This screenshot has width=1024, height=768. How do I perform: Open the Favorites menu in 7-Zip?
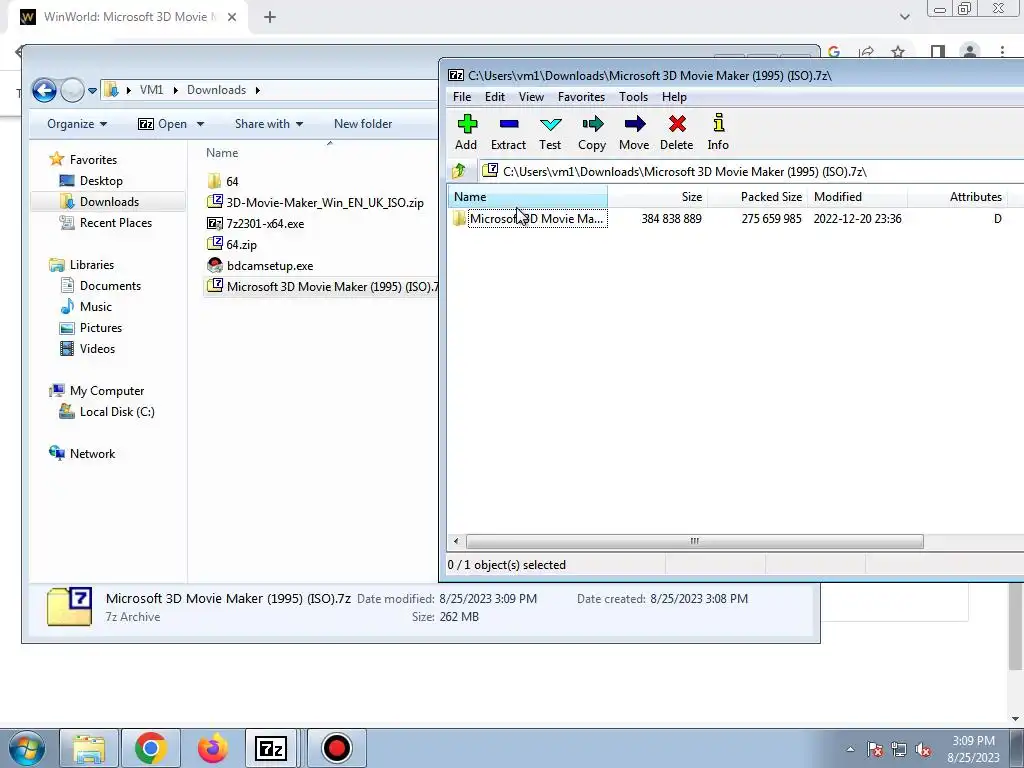[x=581, y=97]
